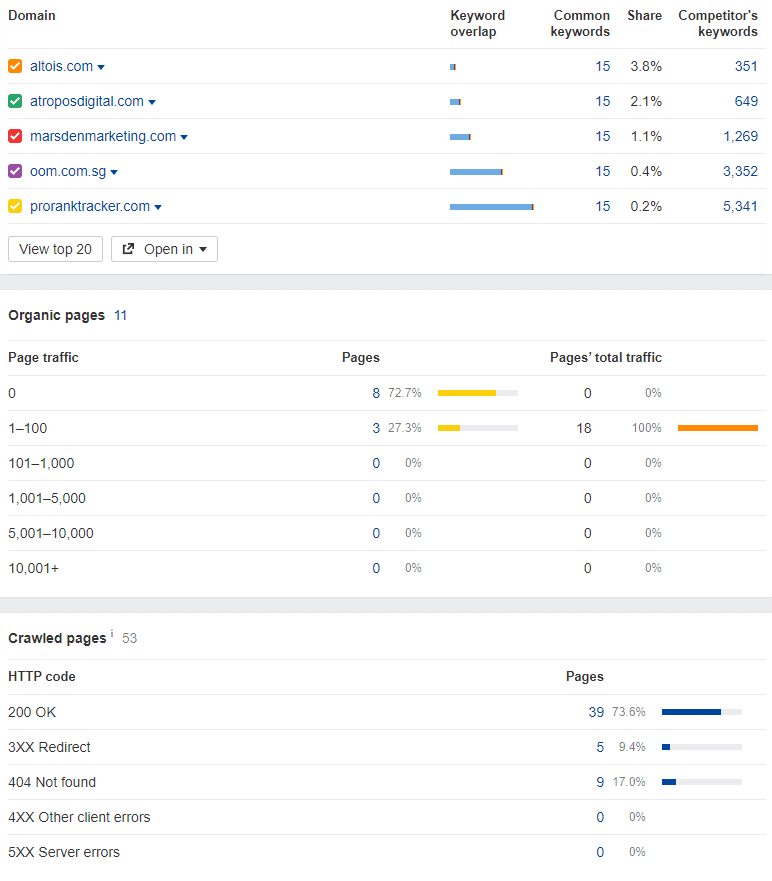
Task: Toggle the proranktracker.com checkbox
Action: 15,206
